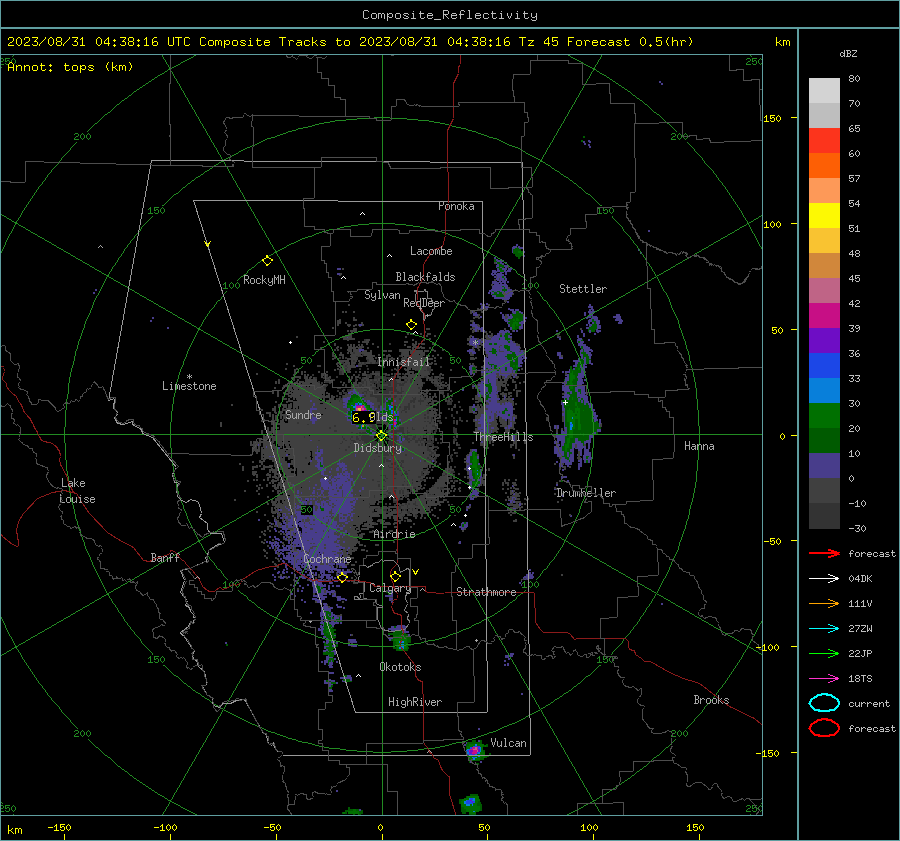This screenshot has width=900, height=841.
Task: Click the 'Innisfail' city label
Action: click(404, 362)
